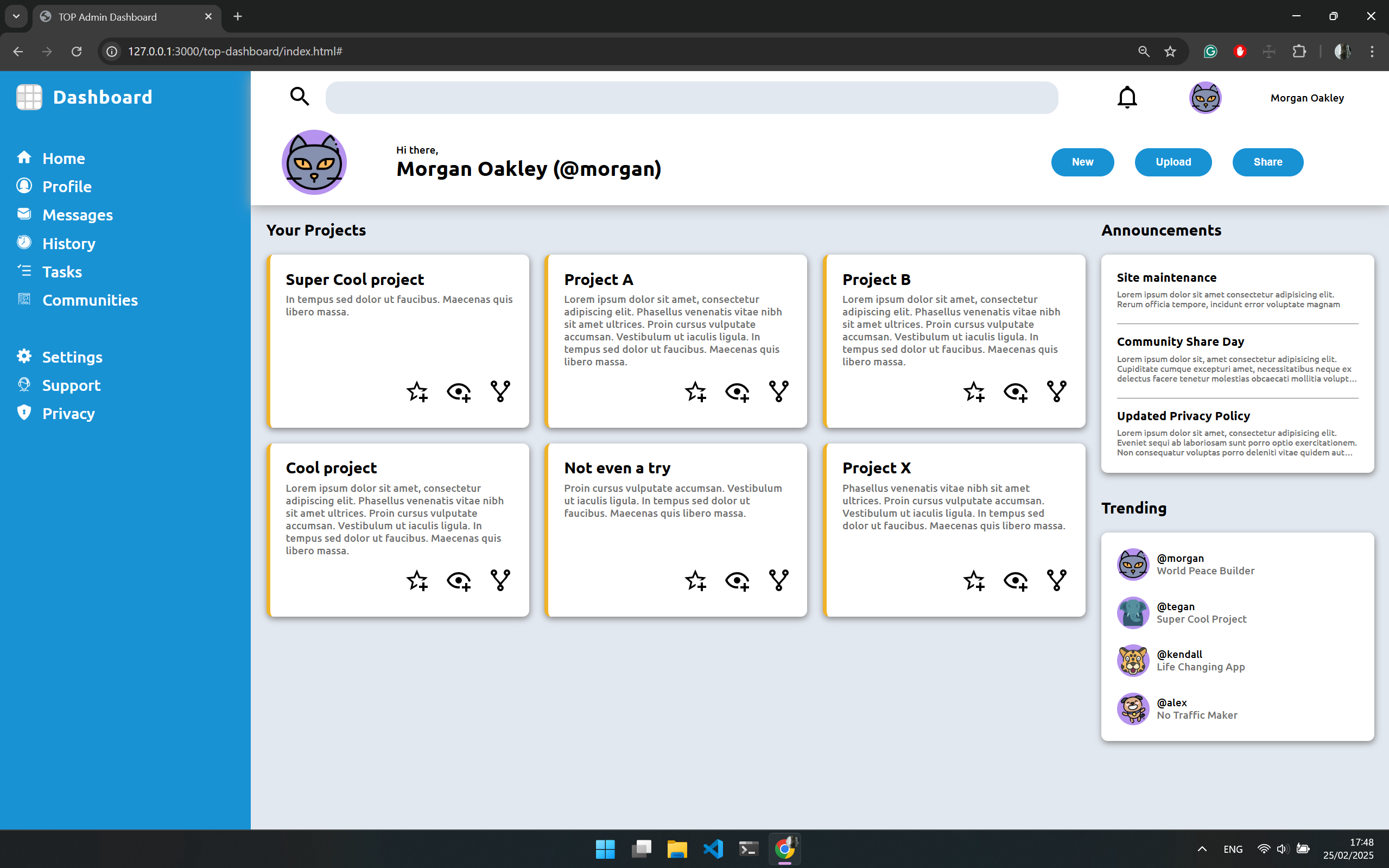Click @tegan's avatar in Trending

[1132, 612]
